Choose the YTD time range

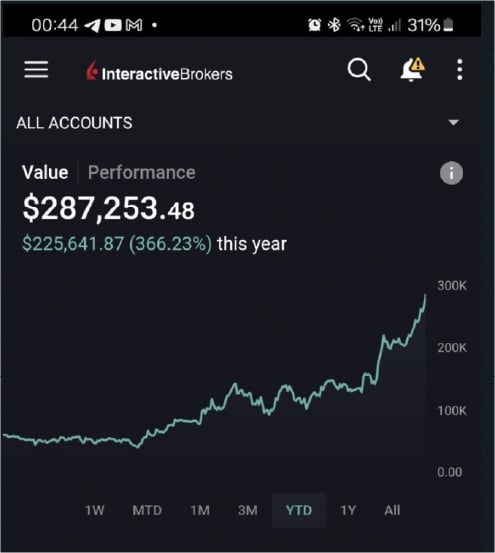tap(299, 510)
